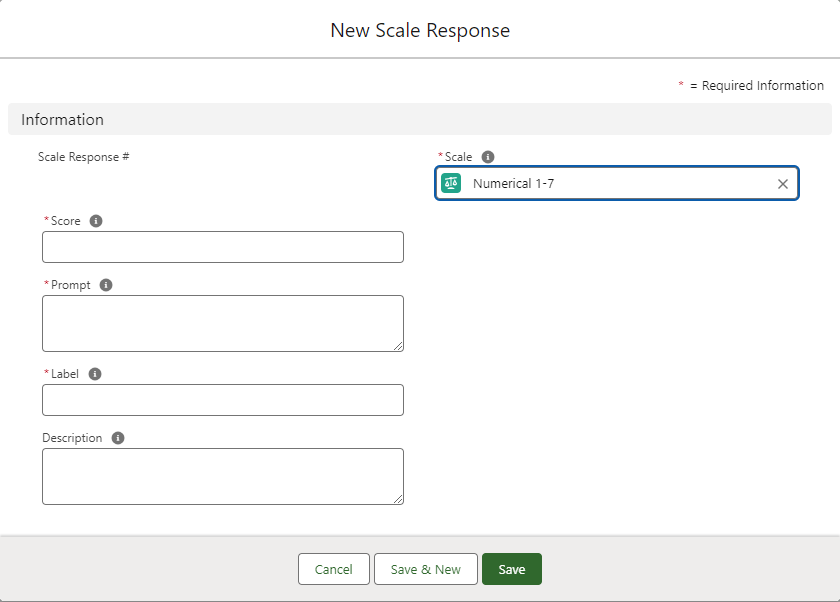The height and width of the screenshot is (602, 840).
Task: Click the info icon next to Scale
Action: [x=488, y=157]
